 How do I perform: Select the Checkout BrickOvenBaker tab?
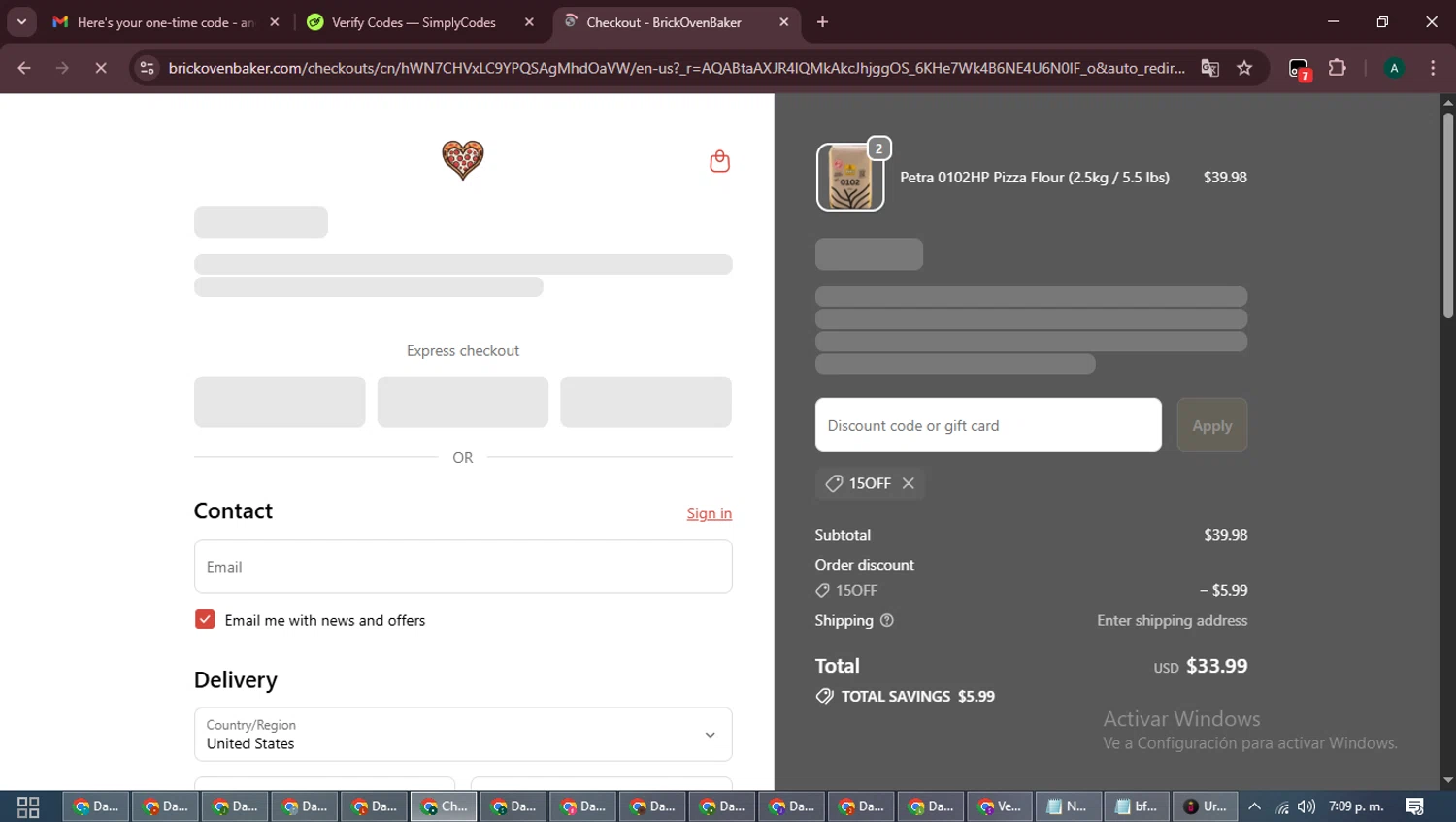click(664, 22)
